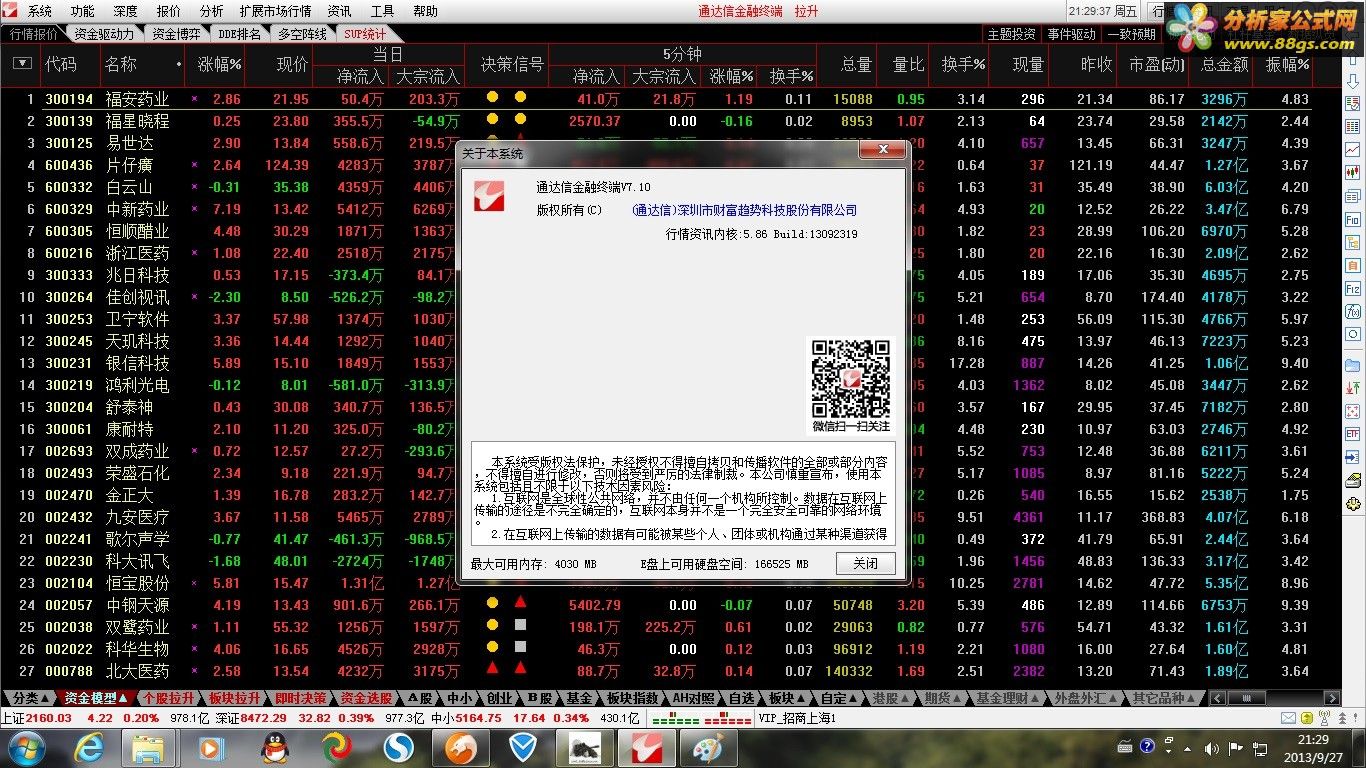Select the 主题投资 tab

[x=1011, y=34]
